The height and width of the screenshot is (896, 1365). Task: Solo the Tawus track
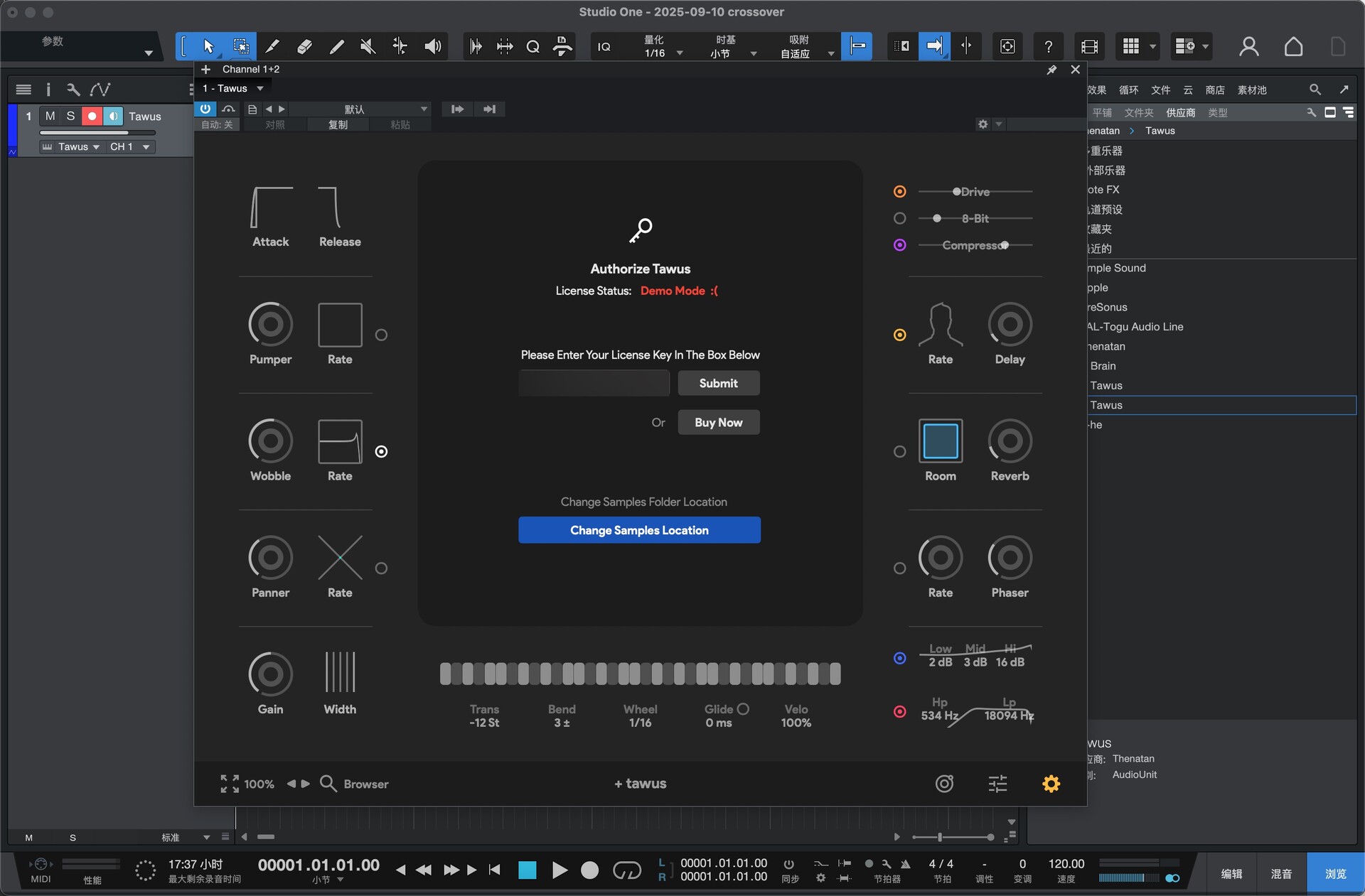coord(70,116)
